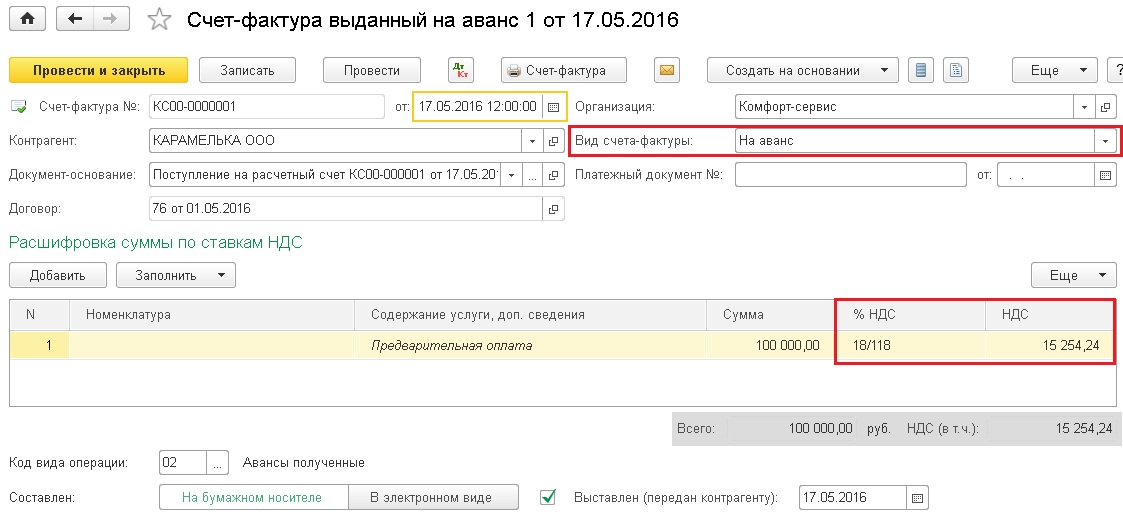Go to the home page icon
Image resolution: width=1123 pixels, height=521 pixels.
pos(28,20)
